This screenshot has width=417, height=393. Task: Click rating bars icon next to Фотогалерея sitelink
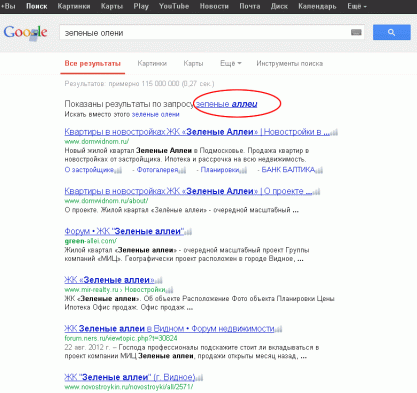[182, 170]
